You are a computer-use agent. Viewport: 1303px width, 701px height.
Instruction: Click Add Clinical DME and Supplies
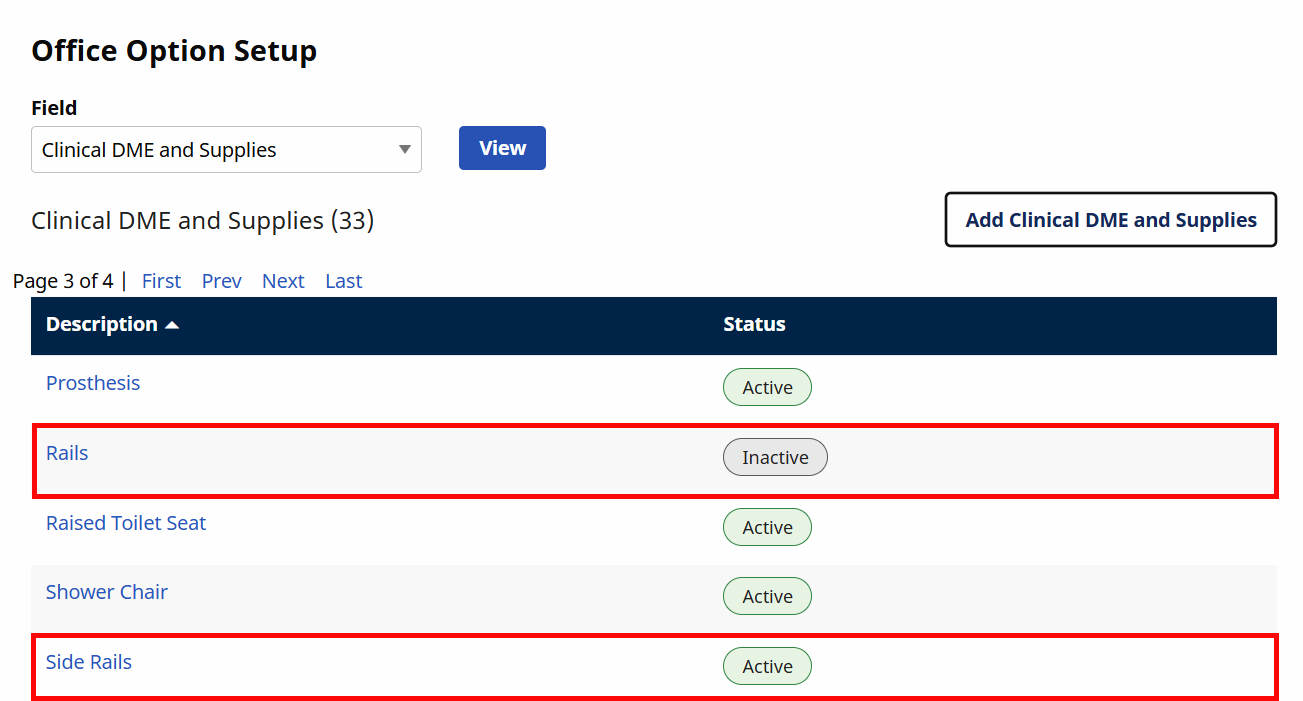(x=1110, y=219)
